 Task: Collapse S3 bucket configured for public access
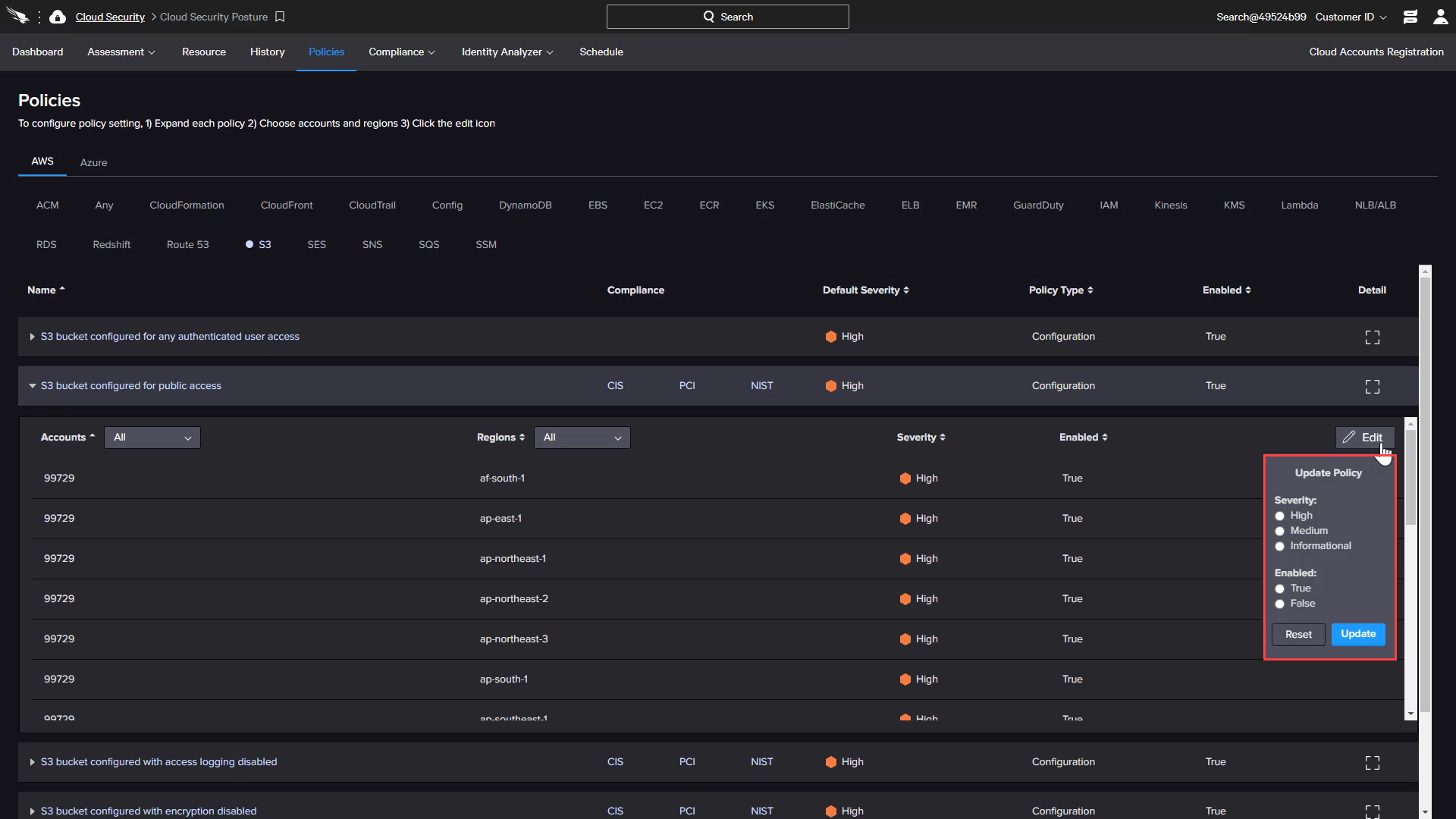pos(33,386)
